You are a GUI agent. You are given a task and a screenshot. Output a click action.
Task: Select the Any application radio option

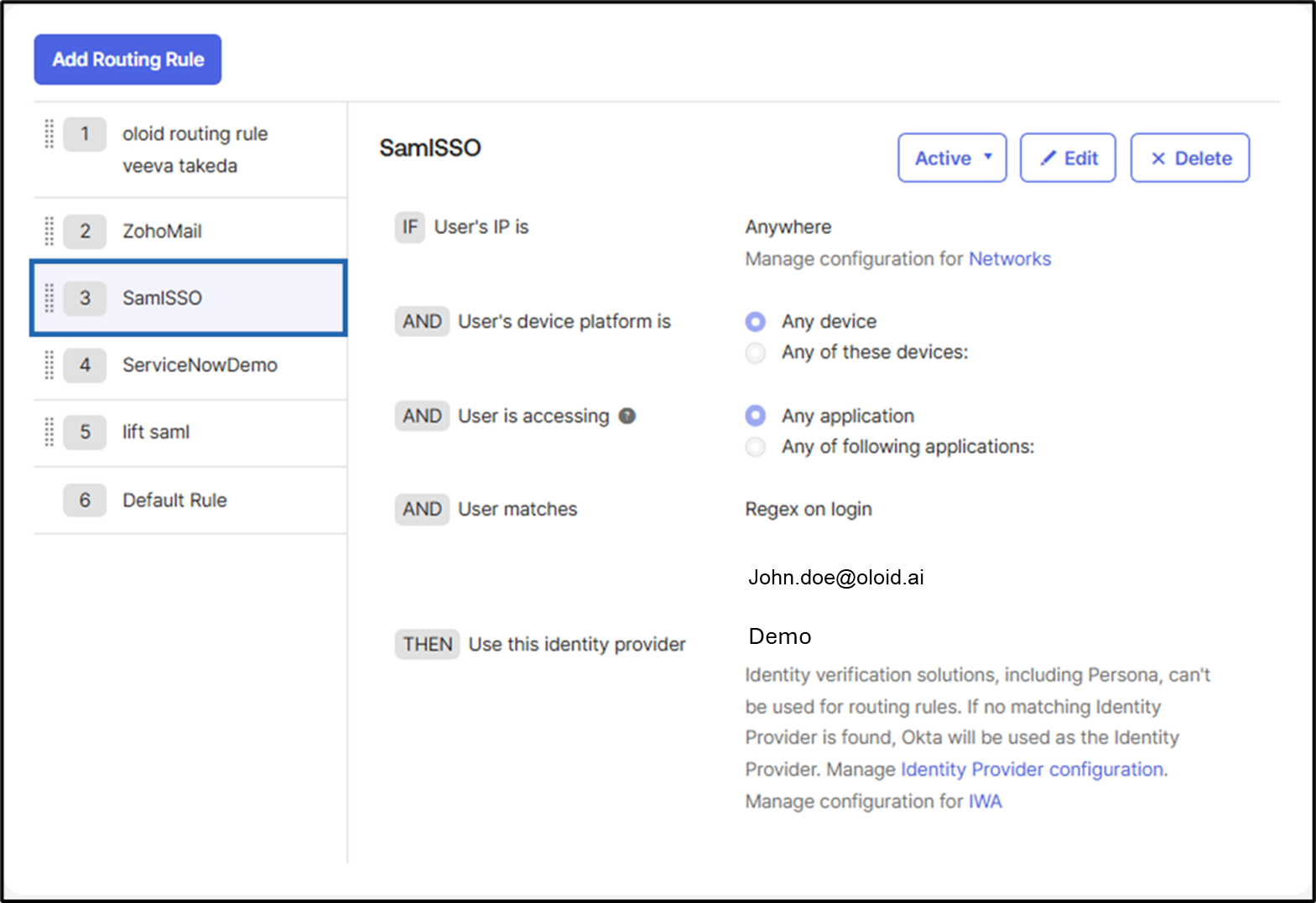coord(756,416)
